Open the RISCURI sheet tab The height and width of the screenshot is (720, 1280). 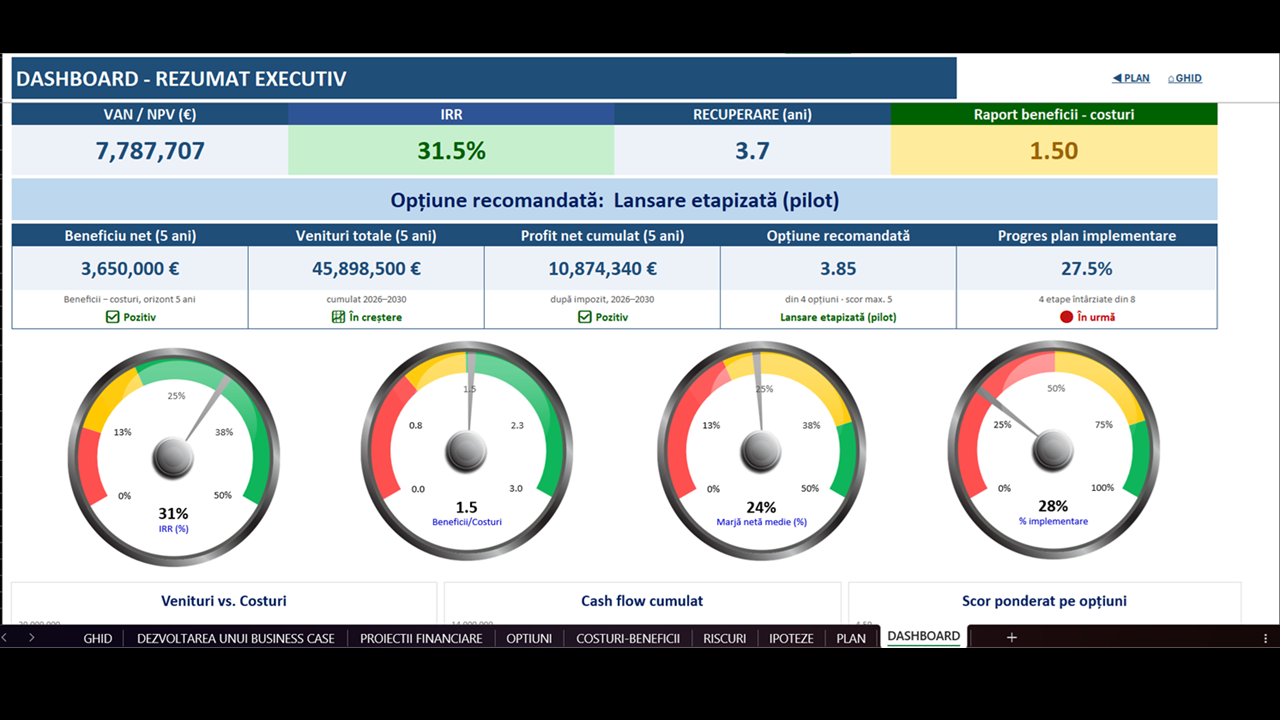point(724,638)
